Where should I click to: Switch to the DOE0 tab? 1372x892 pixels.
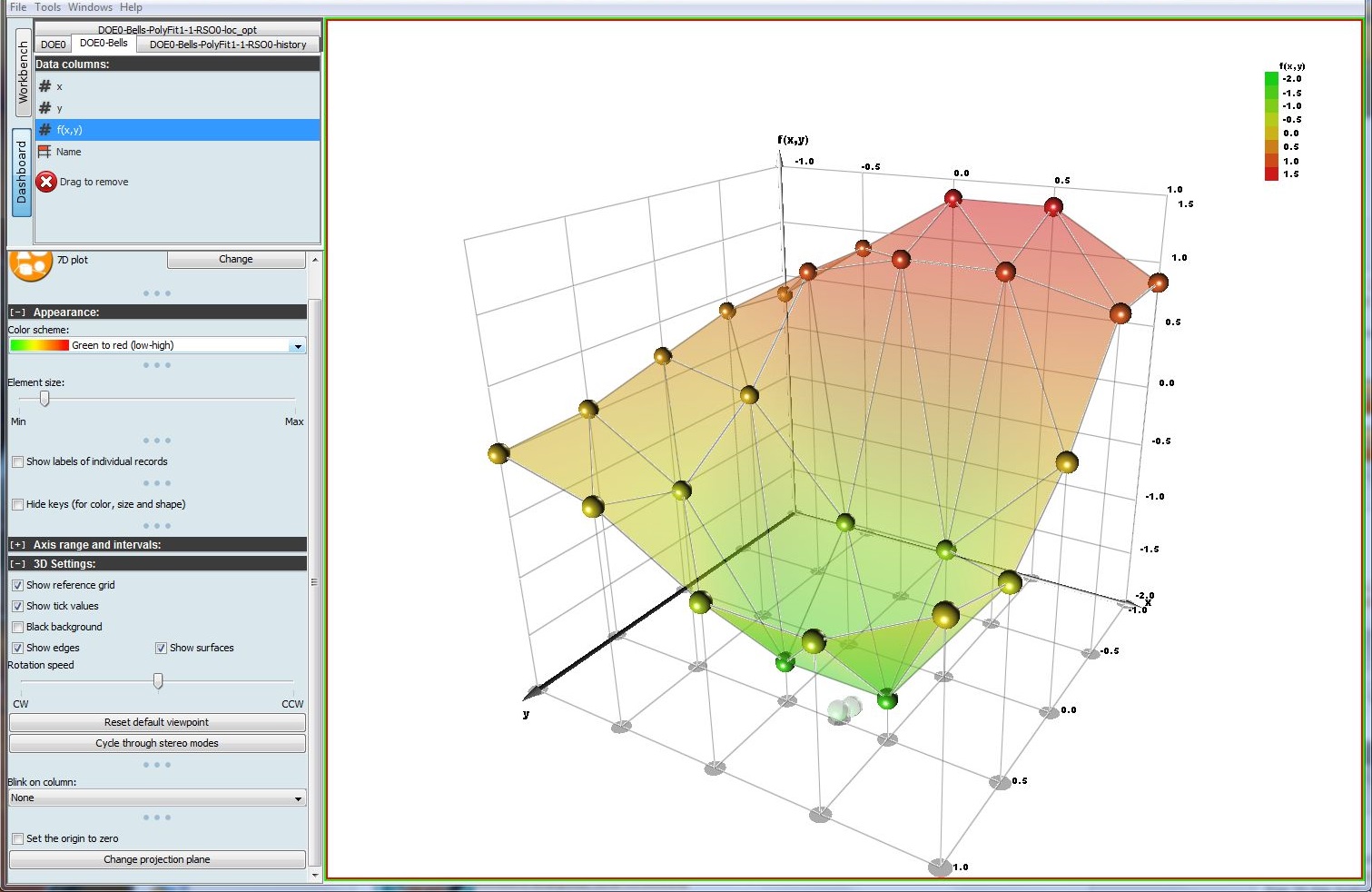pyautogui.click(x=53, y=45)
